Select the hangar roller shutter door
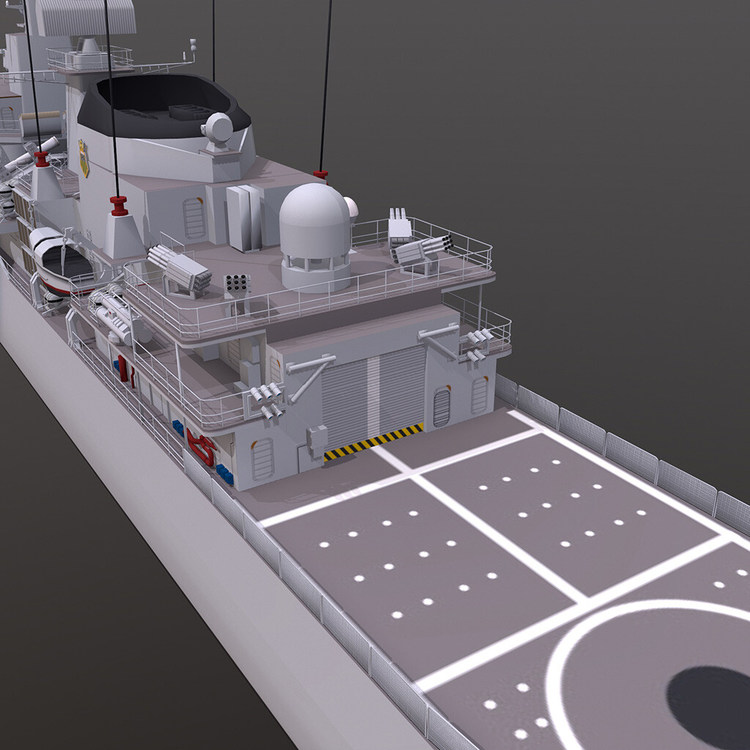This screenshot has height=750, width=750. [x=373, y=395]
